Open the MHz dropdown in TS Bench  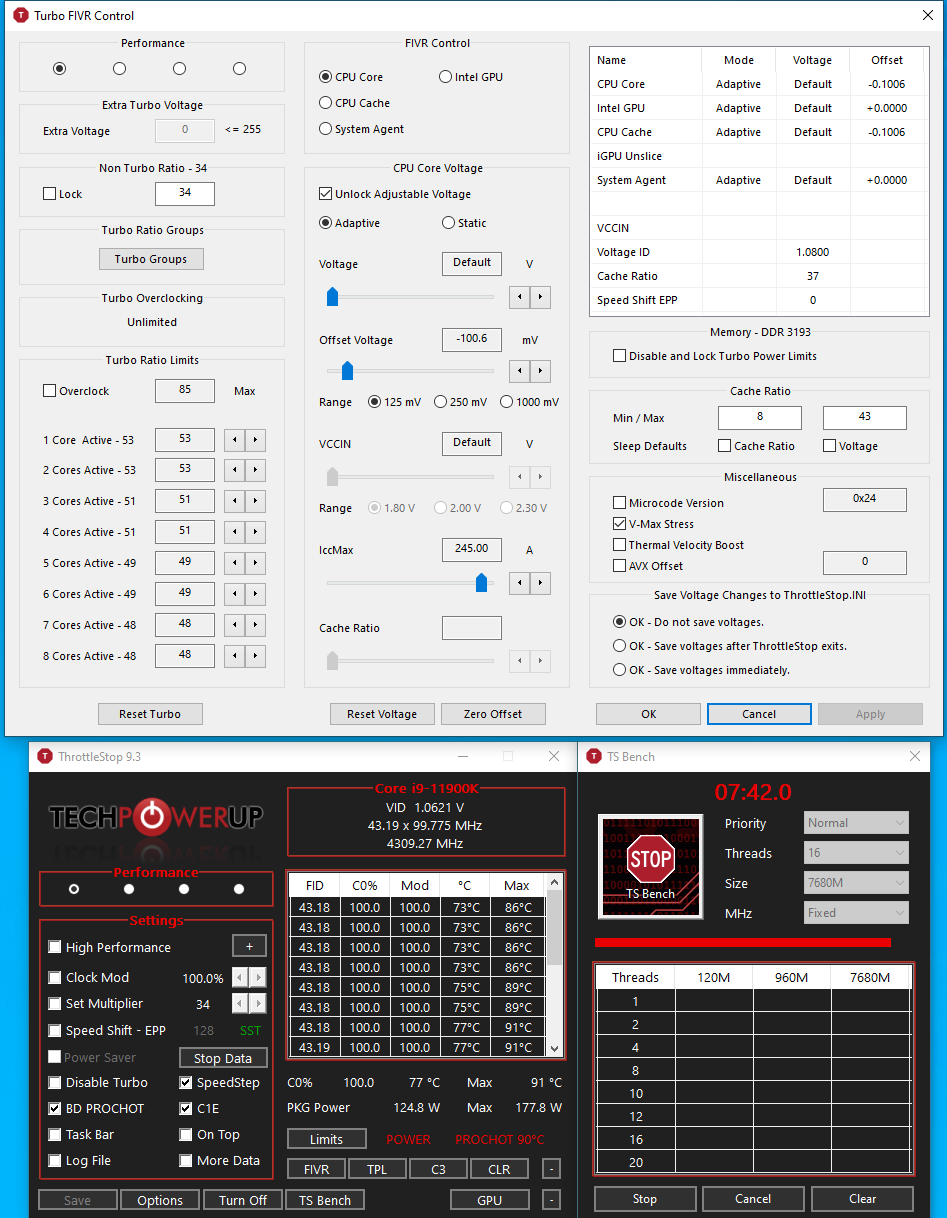coord(857,913)
